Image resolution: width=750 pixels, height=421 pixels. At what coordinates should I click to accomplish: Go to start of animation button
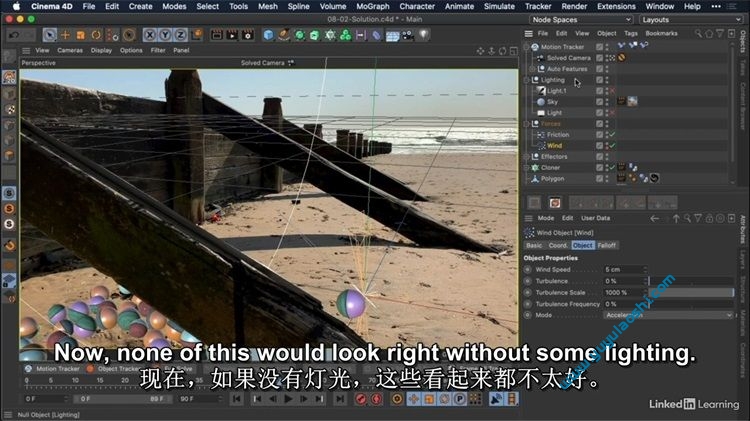(237, 399)
